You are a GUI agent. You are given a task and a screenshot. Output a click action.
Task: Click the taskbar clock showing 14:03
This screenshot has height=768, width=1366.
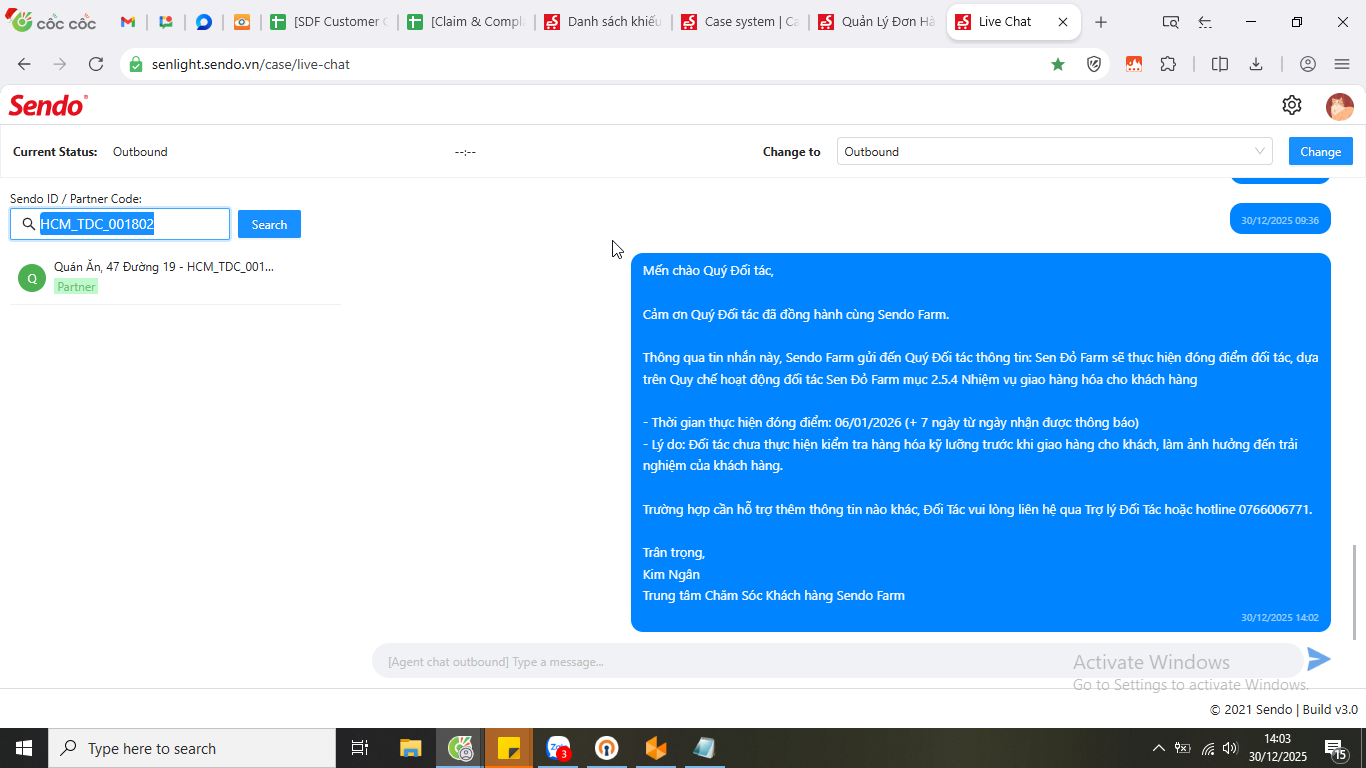coord(1277,748)
